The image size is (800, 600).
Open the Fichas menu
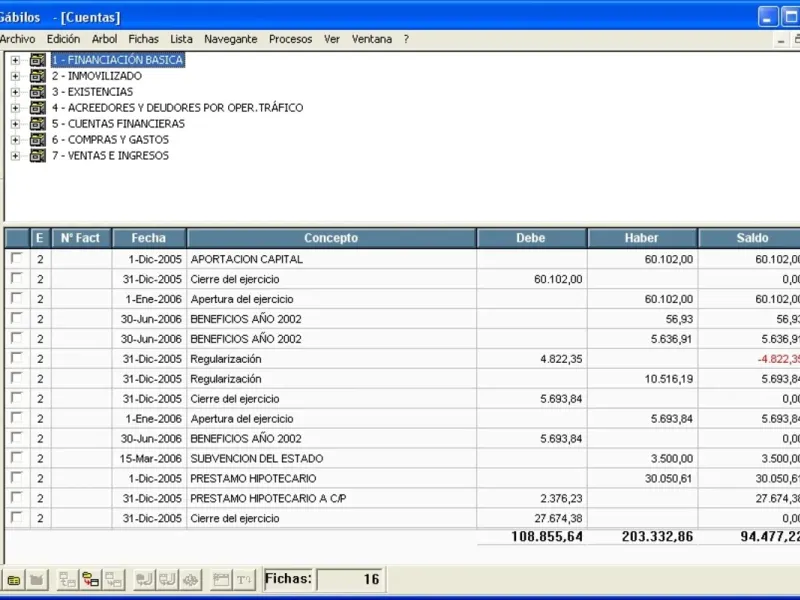coord(143,39)
